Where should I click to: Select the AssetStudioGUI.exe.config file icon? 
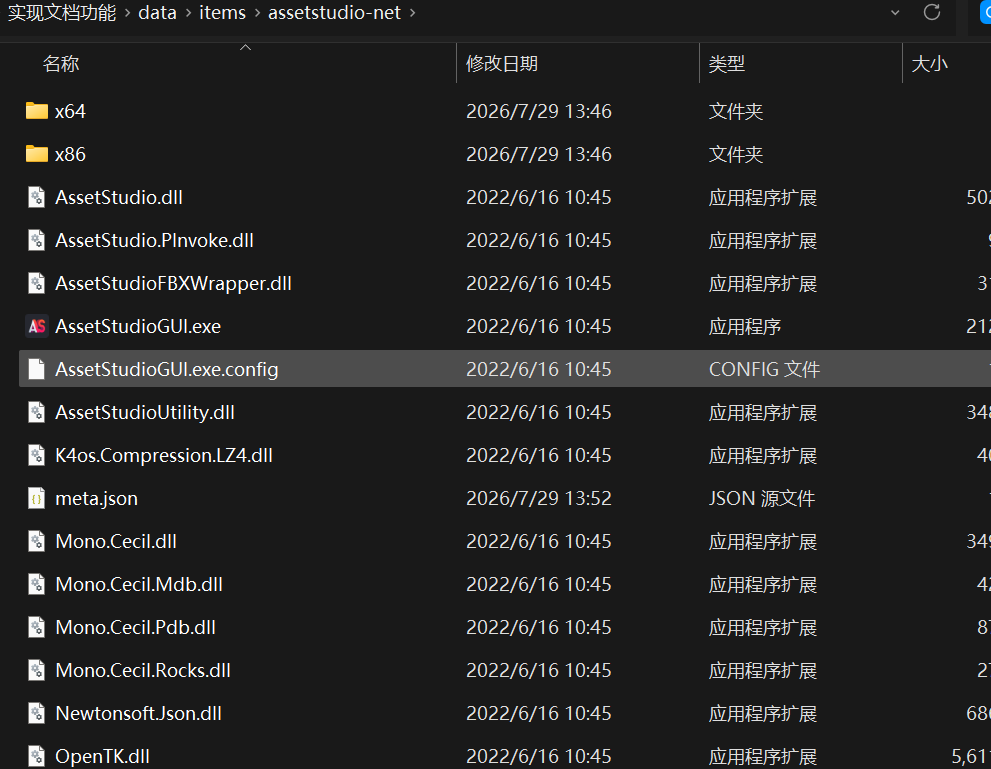click(37, 369)
